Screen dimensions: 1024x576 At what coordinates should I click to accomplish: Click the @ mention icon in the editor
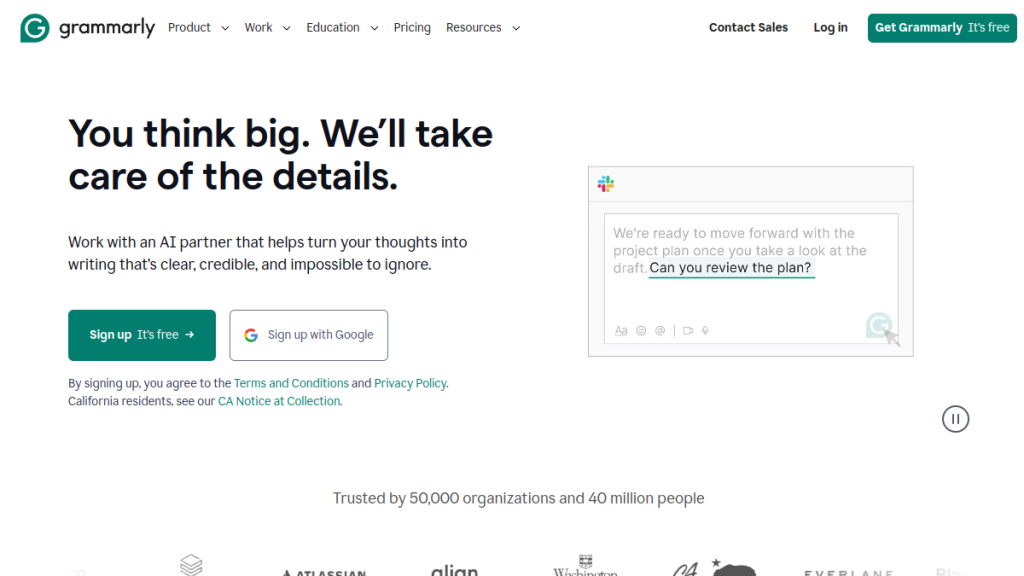pyautogui.click(x=660, y=331)
